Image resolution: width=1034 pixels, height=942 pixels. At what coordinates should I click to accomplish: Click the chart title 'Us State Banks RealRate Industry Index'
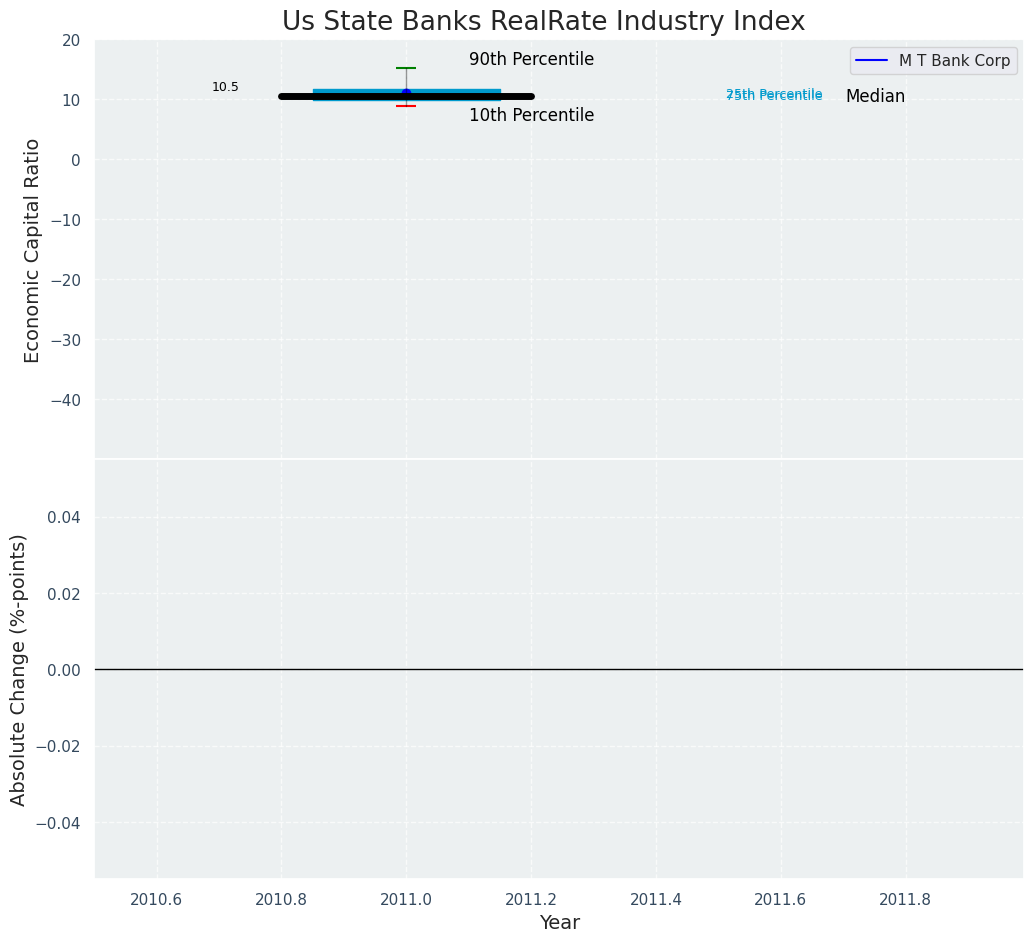point(543,21)
